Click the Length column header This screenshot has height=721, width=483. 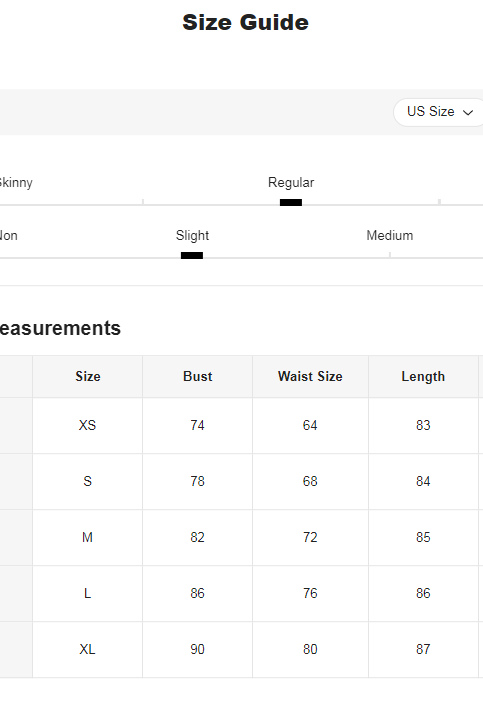point(423,376)
